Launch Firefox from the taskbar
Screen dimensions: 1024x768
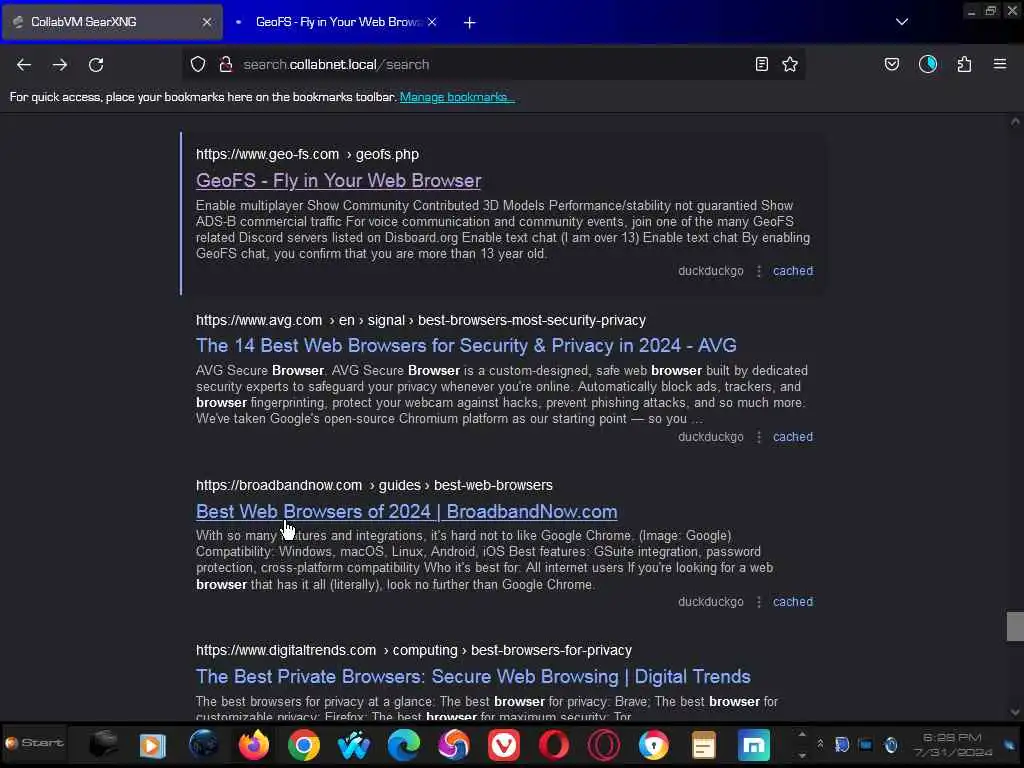(x=253, y=745)
